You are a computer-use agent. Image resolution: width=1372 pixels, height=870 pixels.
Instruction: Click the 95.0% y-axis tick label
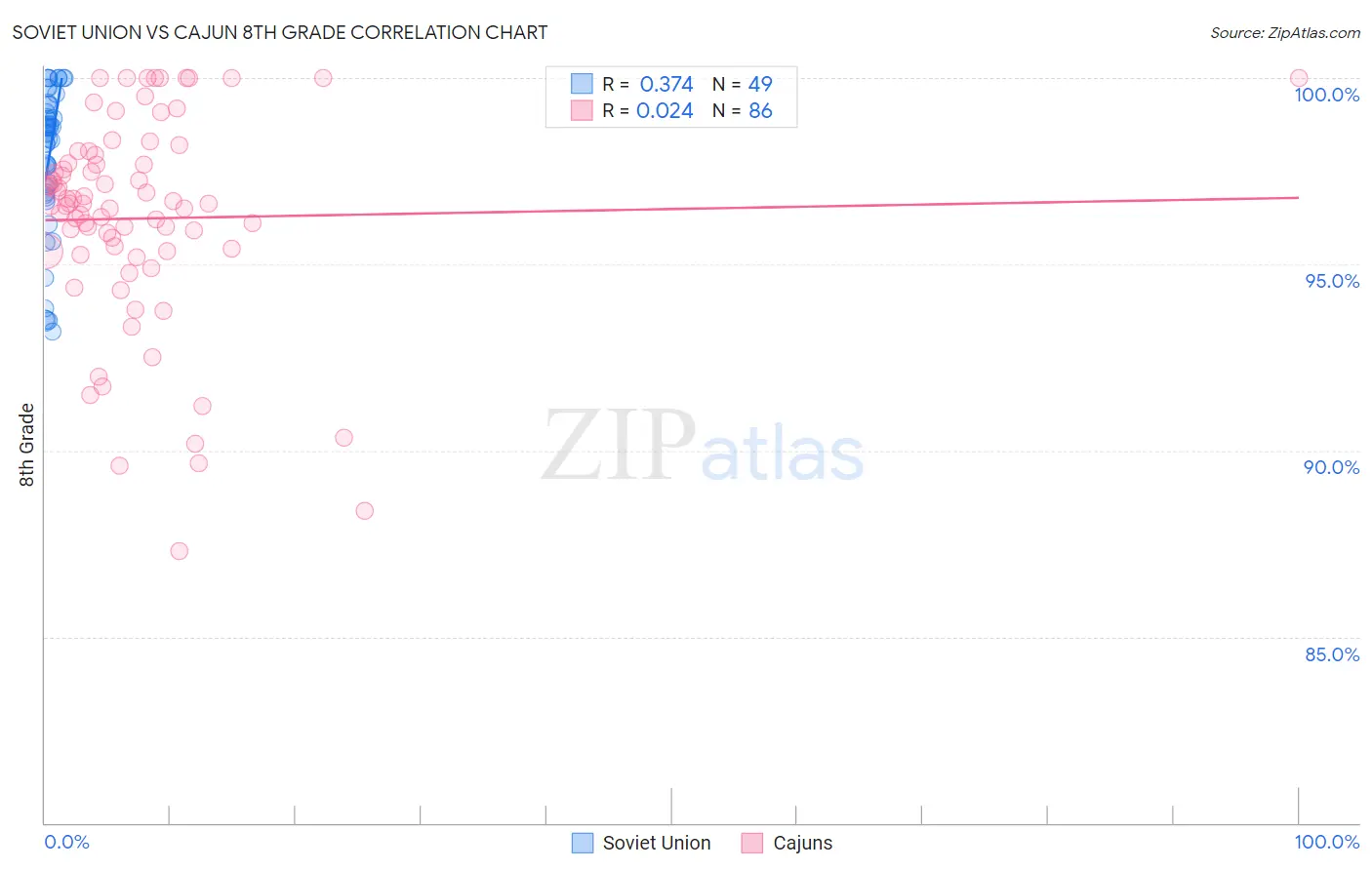(1332, 281)
